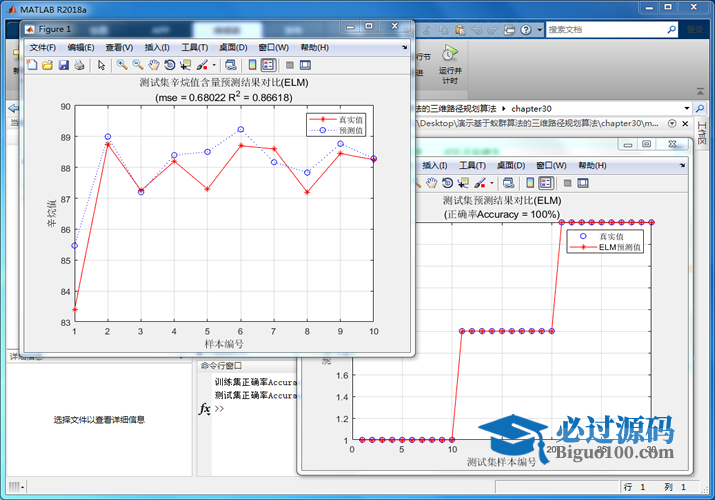Screen dimensions: 715x500
Task: Select Edit Plot arrow tool in Figure 1
Action: point(101,65)
